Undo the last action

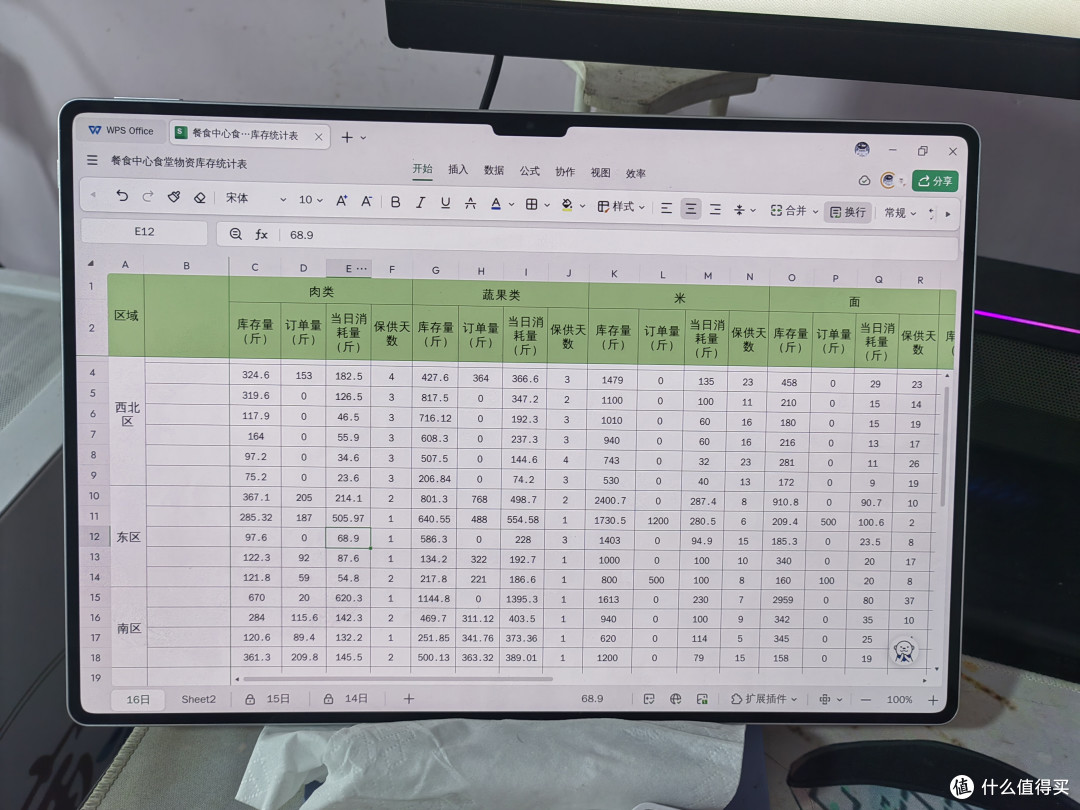coord(122,196)
